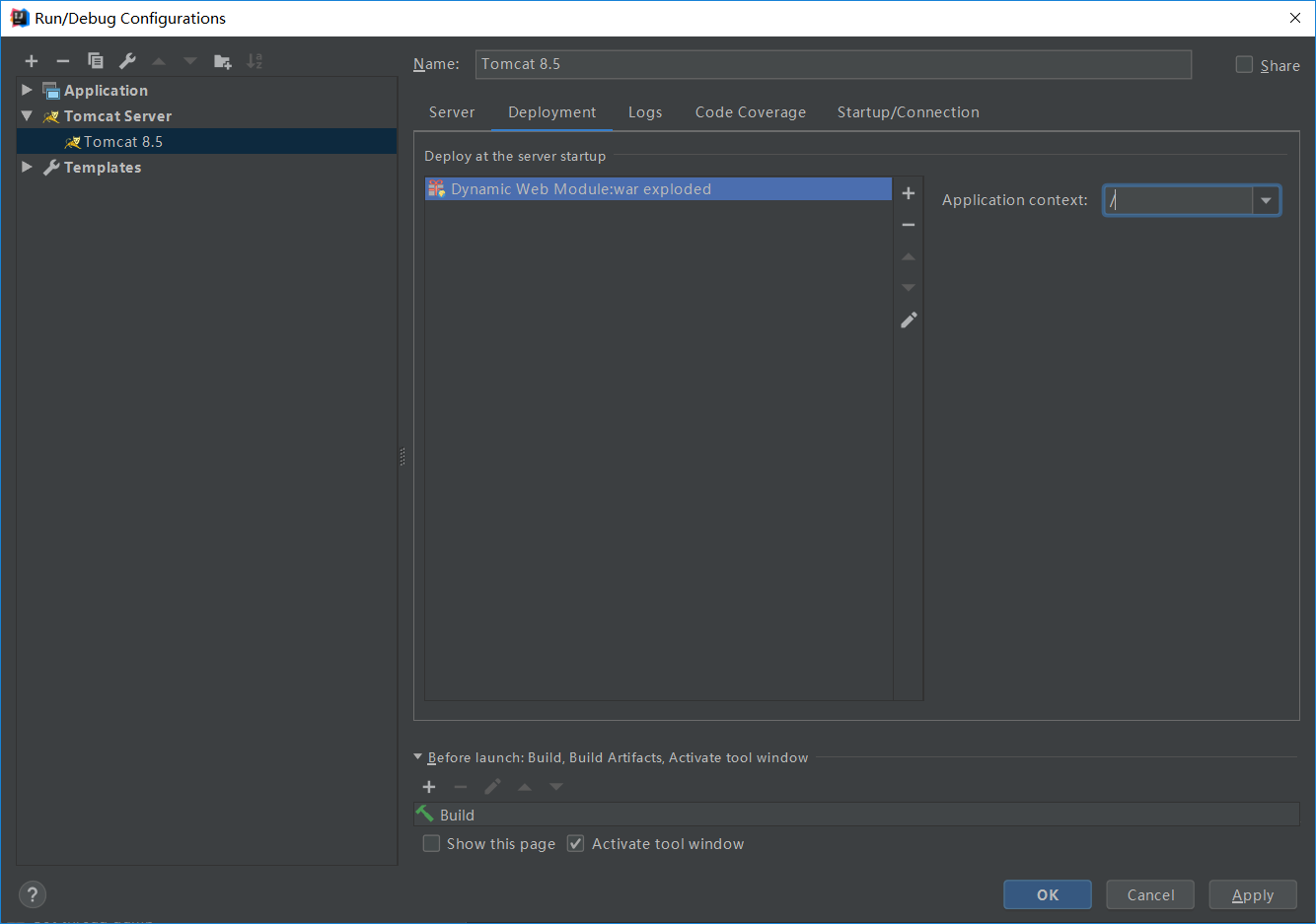Close the Run/Debug Configurations dialog
This screenshot has height=924, width=1316.
(x=1295, y=18)
